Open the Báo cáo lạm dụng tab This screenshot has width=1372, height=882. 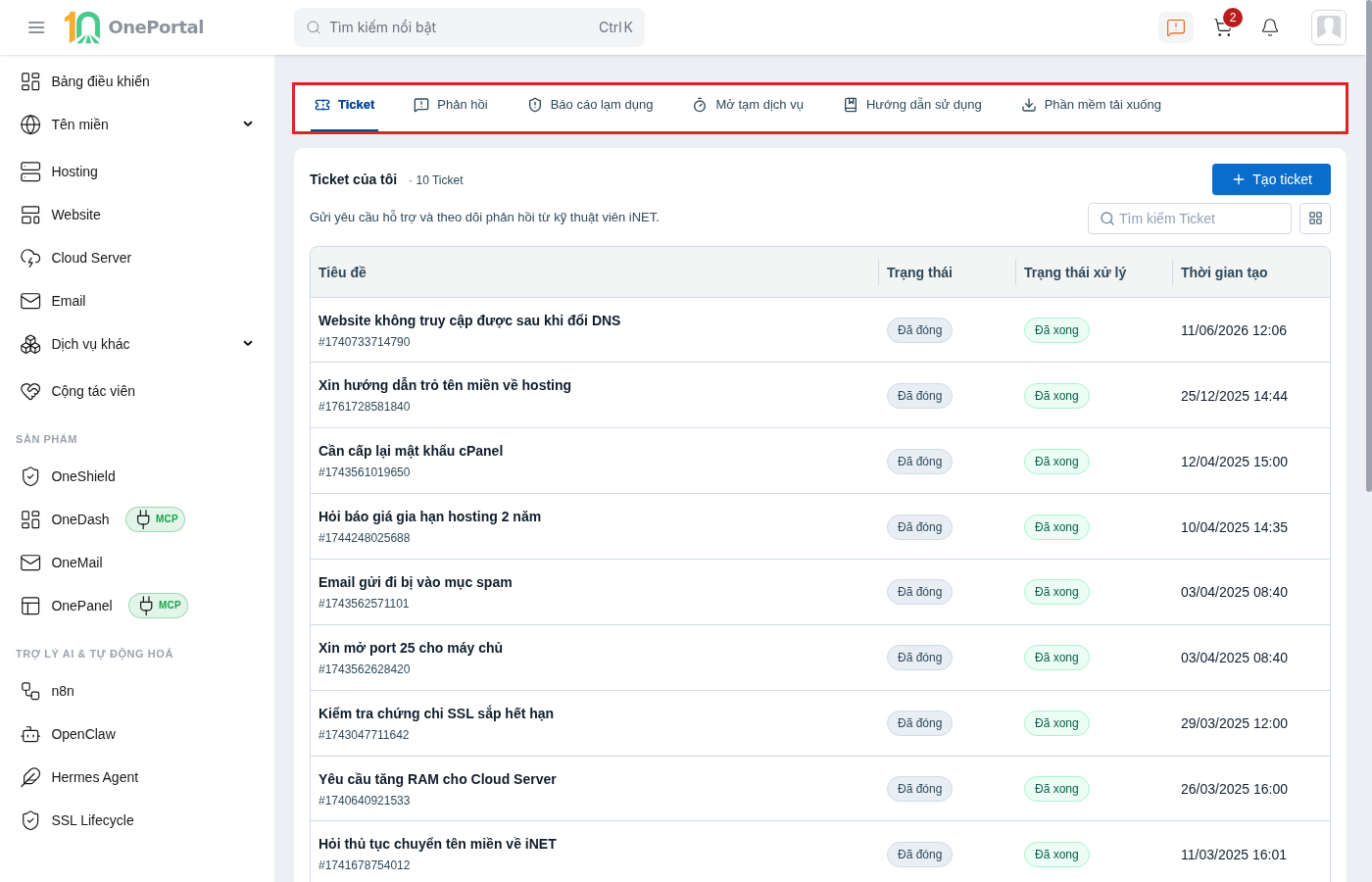[x=590, y=105]
